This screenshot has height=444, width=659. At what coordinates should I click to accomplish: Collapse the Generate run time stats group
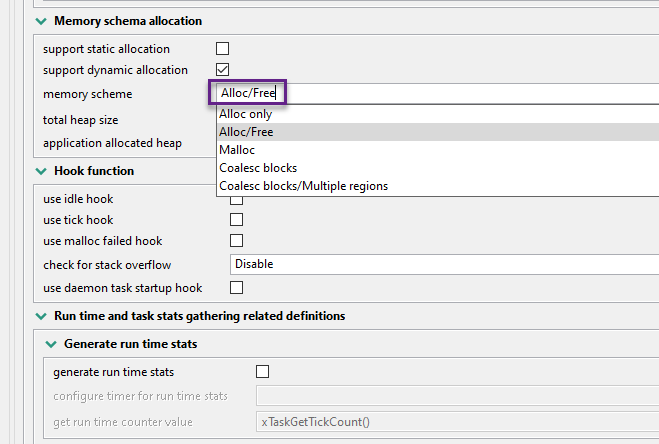52,344
